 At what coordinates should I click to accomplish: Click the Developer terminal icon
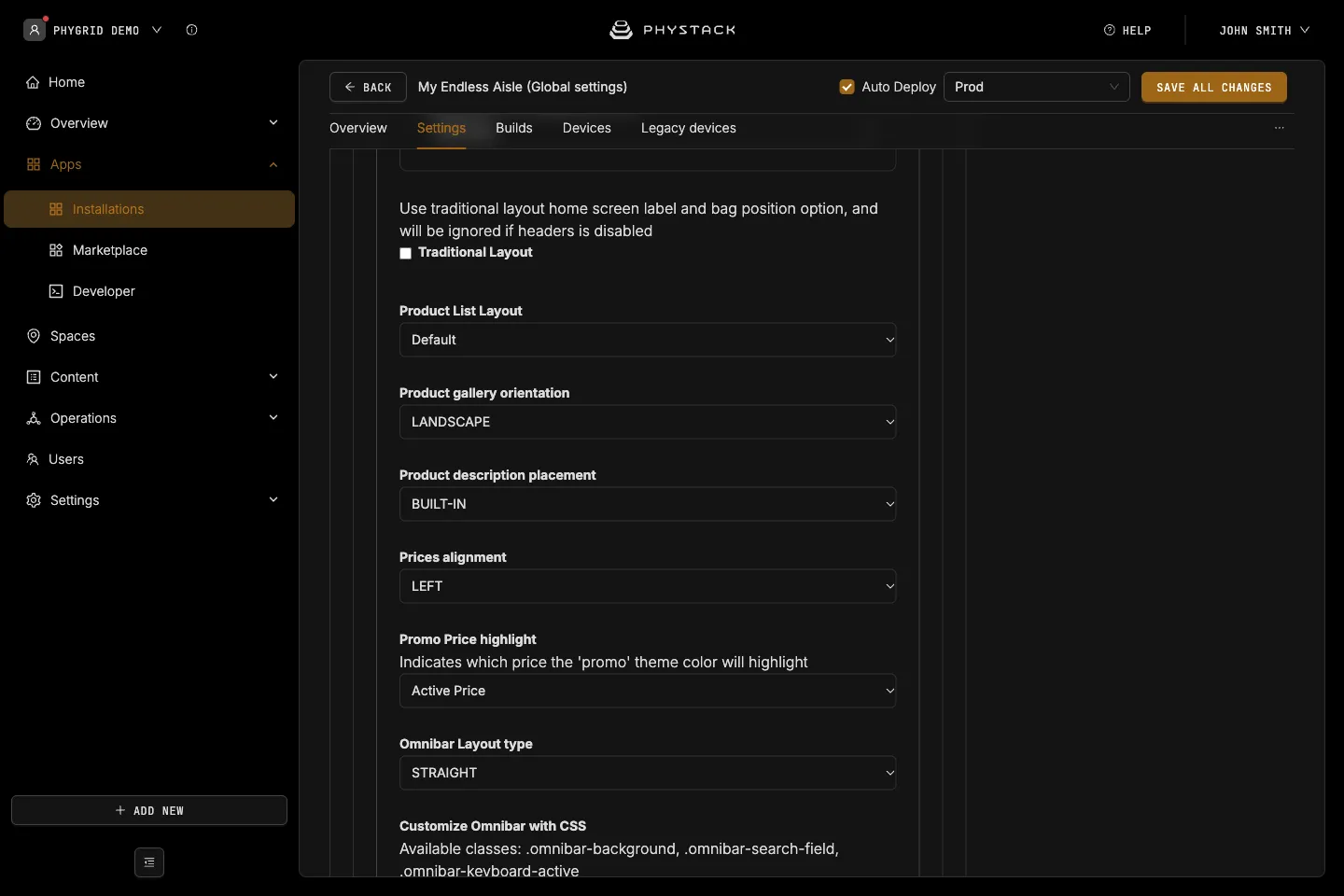pyautogui.click(x=56, y=291)
